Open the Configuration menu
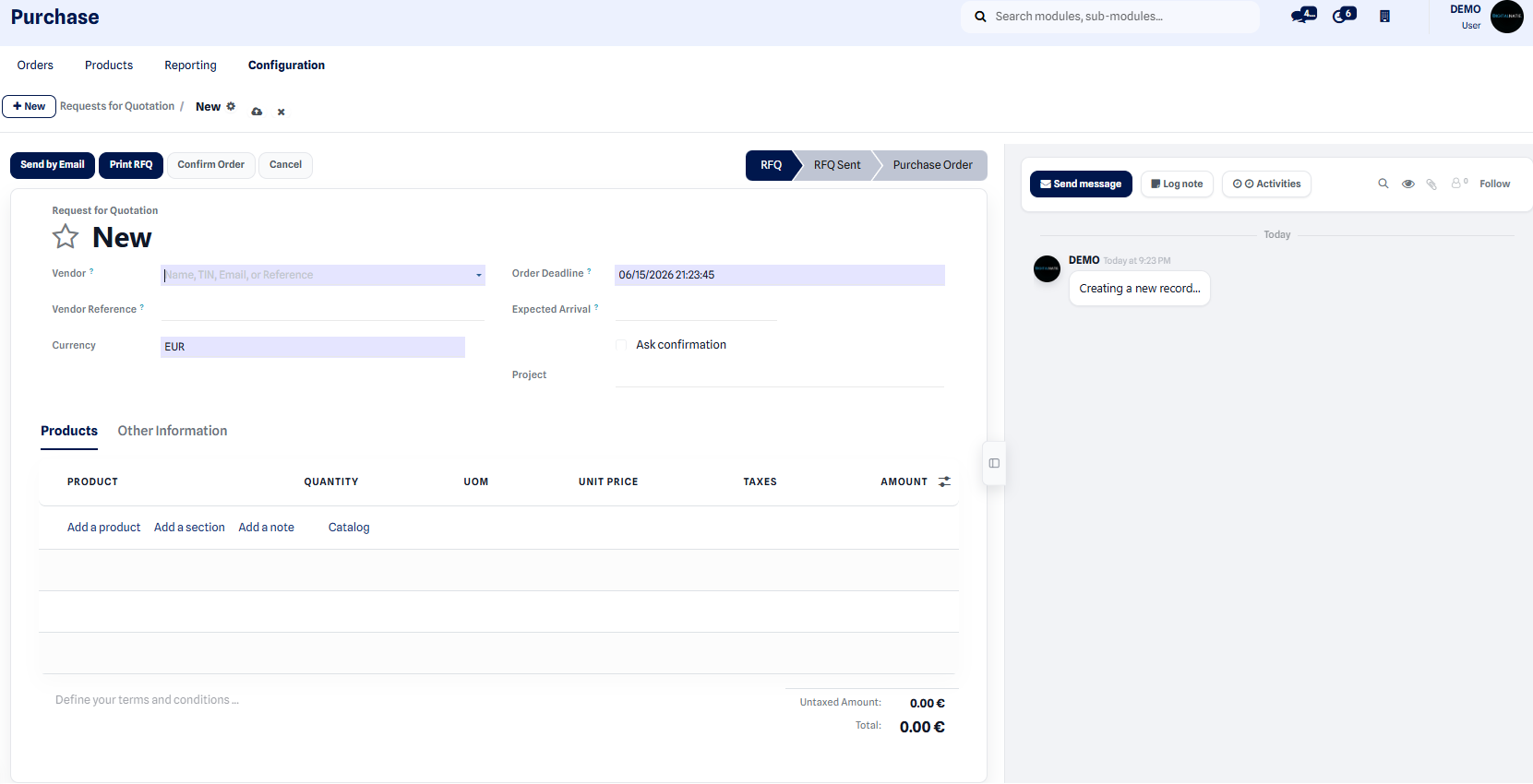Image resolution: width=1533 pixels, height=784 pixels. [286, 65]
